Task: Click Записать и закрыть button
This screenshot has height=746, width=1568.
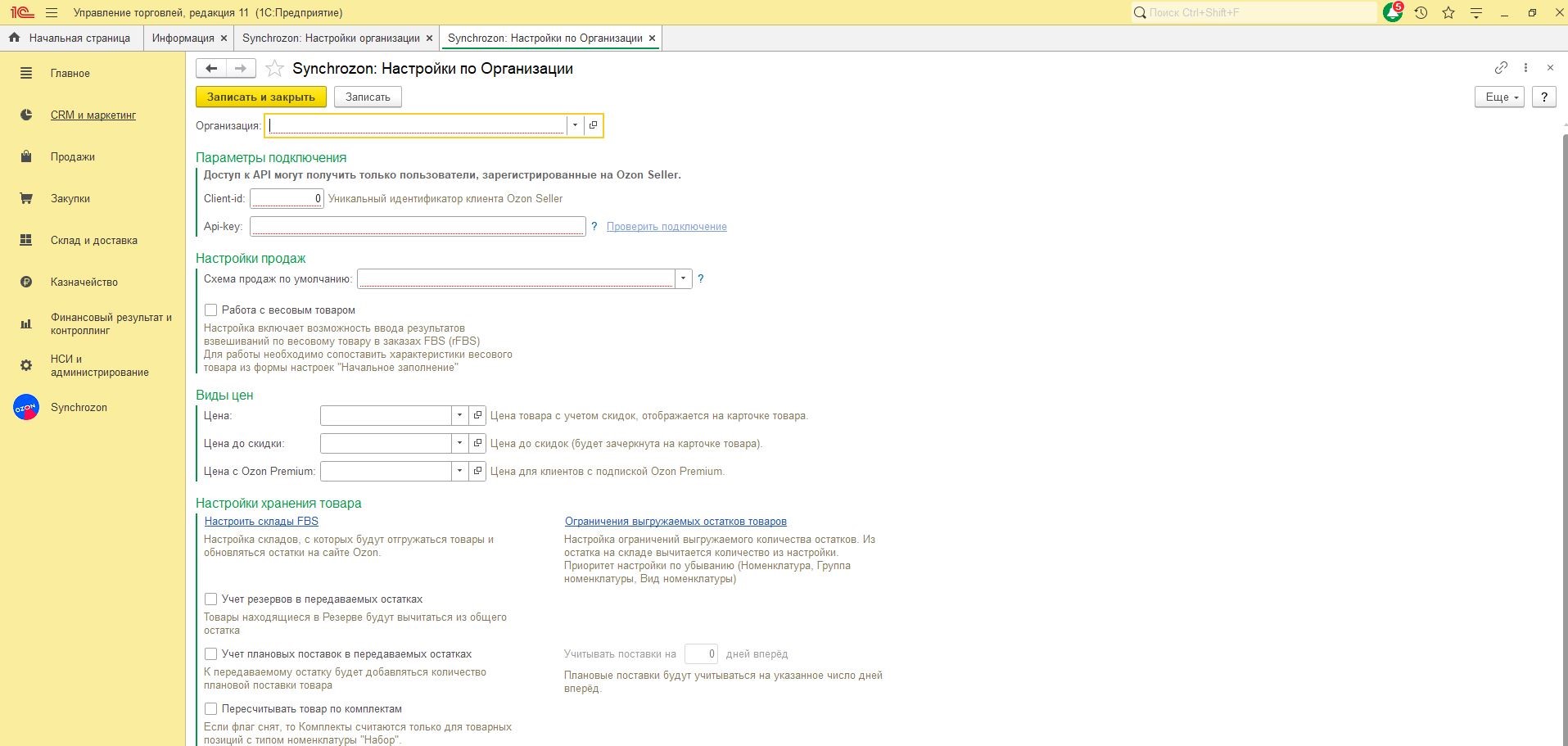Action: (x=261, y=97)
